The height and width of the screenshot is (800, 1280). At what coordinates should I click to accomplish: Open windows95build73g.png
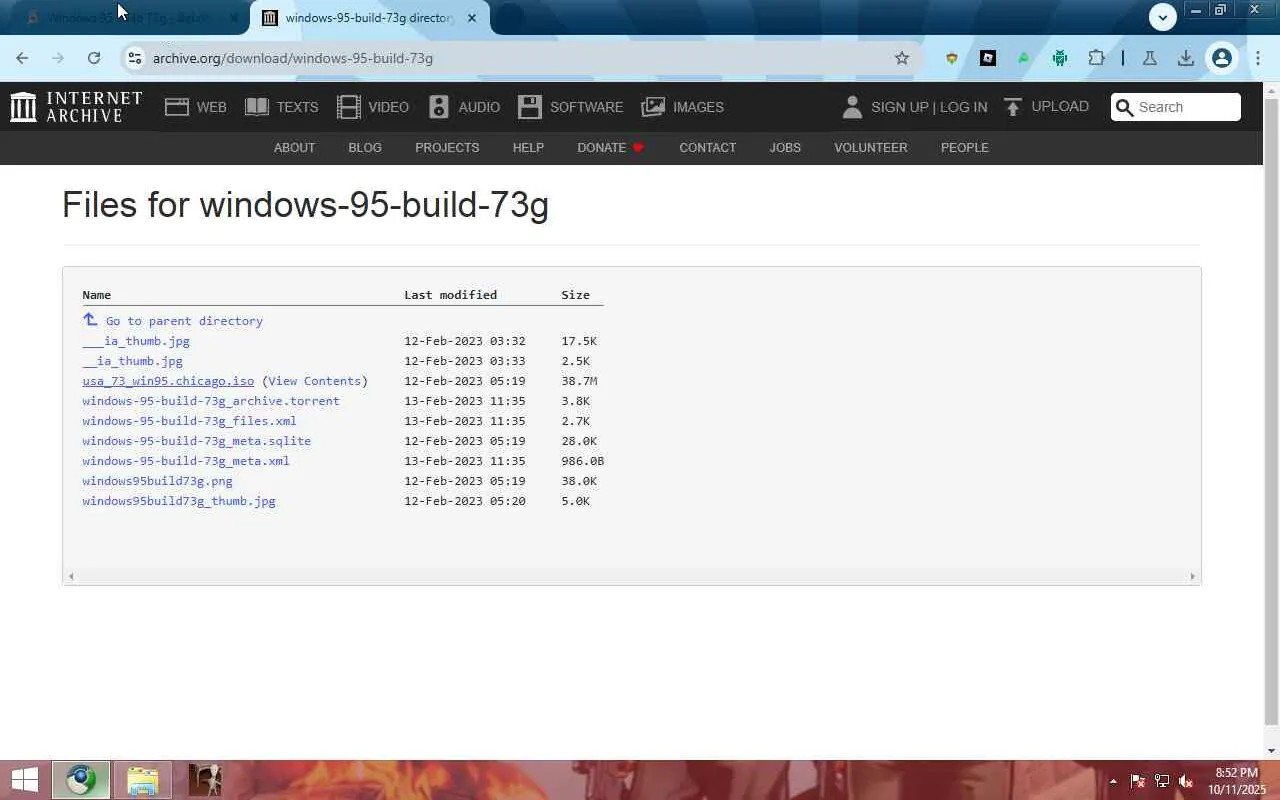pyautogui.click(x=158, y=481)
